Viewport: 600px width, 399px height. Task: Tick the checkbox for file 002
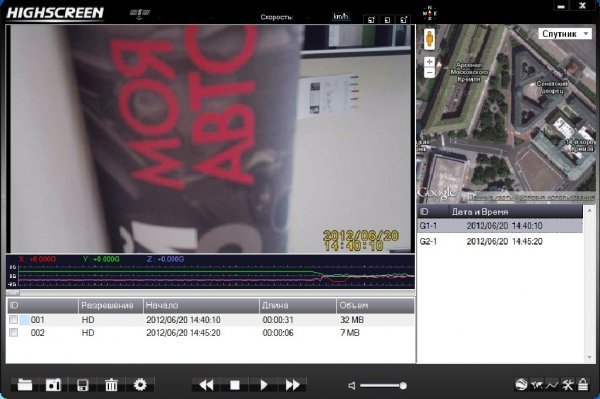[x=13, y=332]
